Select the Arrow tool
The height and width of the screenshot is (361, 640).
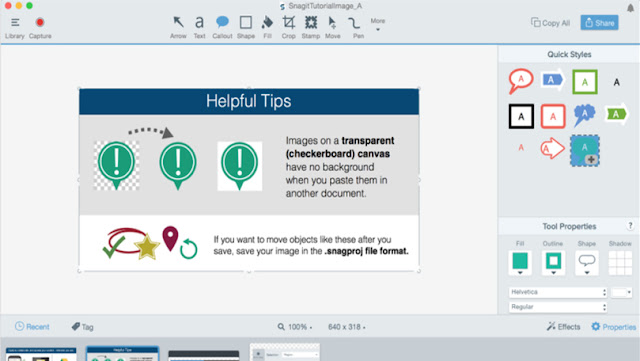(178, 28)
